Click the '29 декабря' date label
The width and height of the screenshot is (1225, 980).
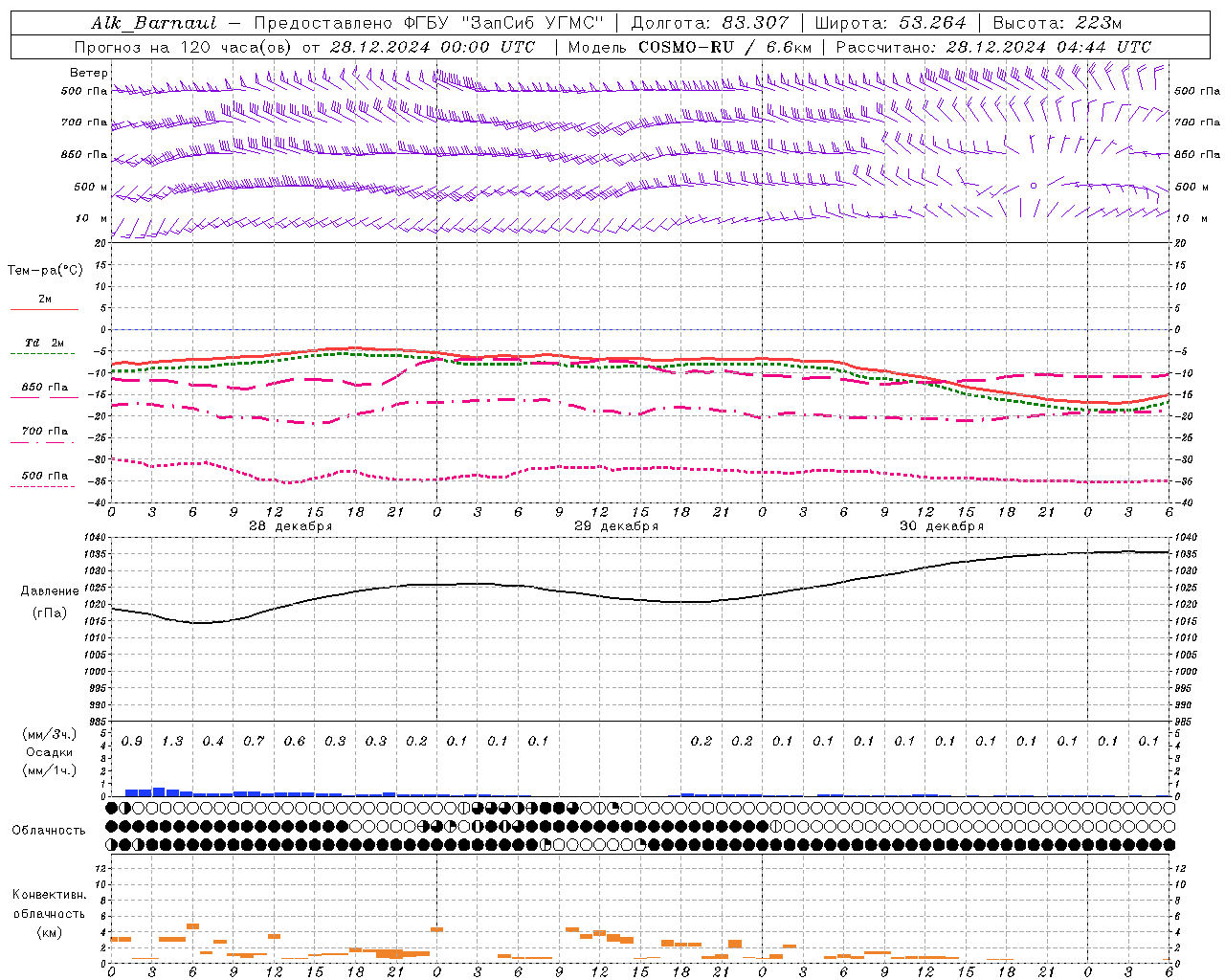click(x=615, y=526)
